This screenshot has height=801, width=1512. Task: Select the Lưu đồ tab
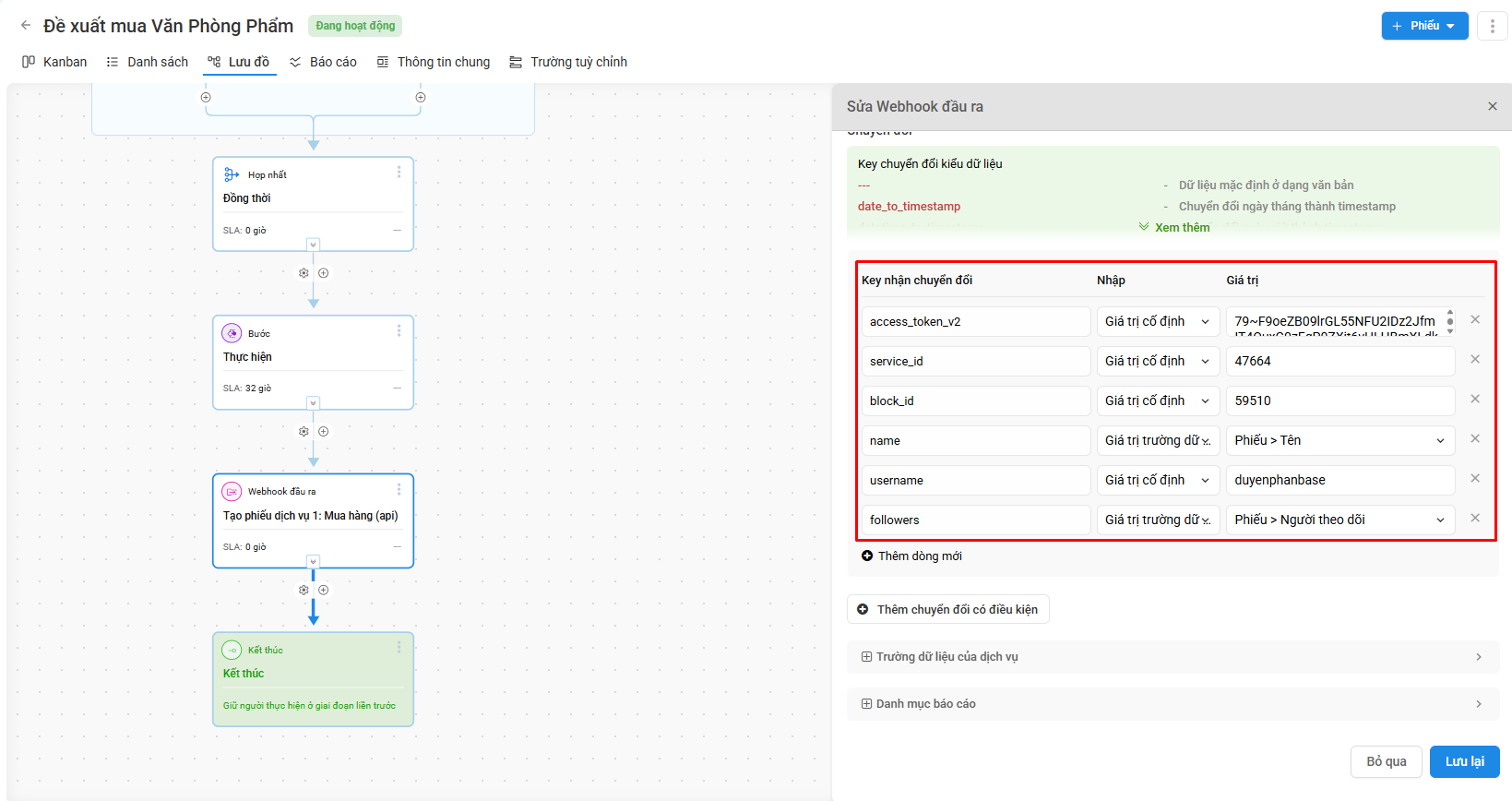239,62
